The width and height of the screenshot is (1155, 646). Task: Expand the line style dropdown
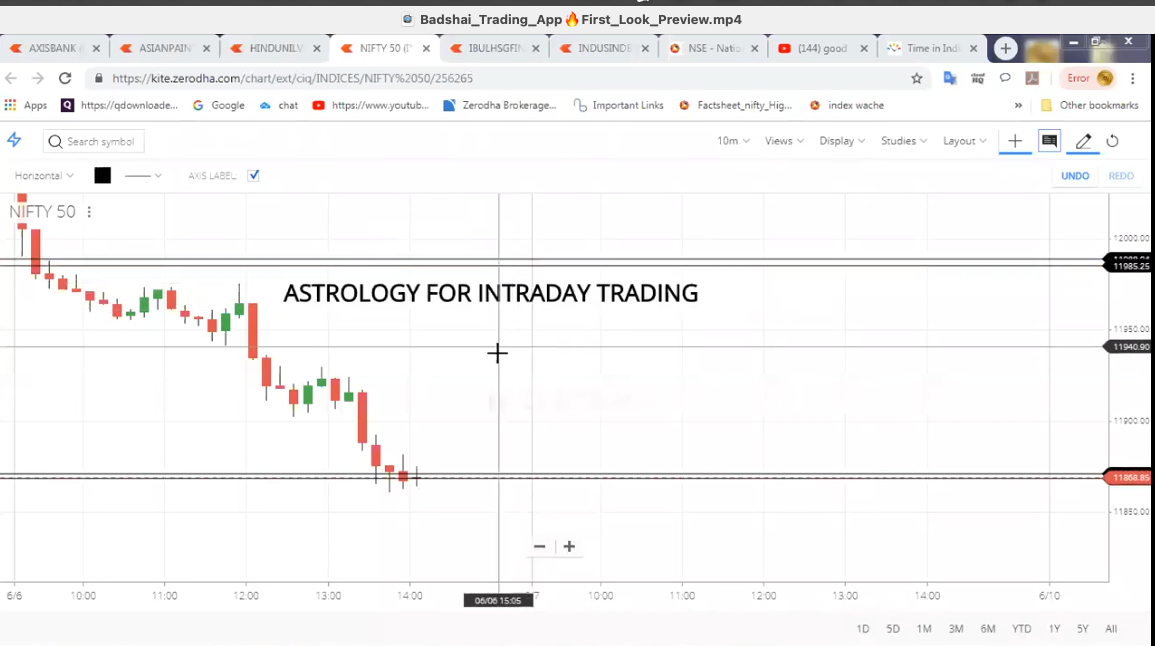tap(143, 175)
